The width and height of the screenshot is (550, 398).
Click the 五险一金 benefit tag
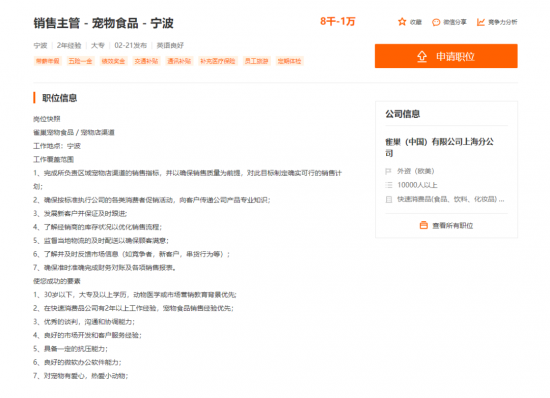[80, 61]
